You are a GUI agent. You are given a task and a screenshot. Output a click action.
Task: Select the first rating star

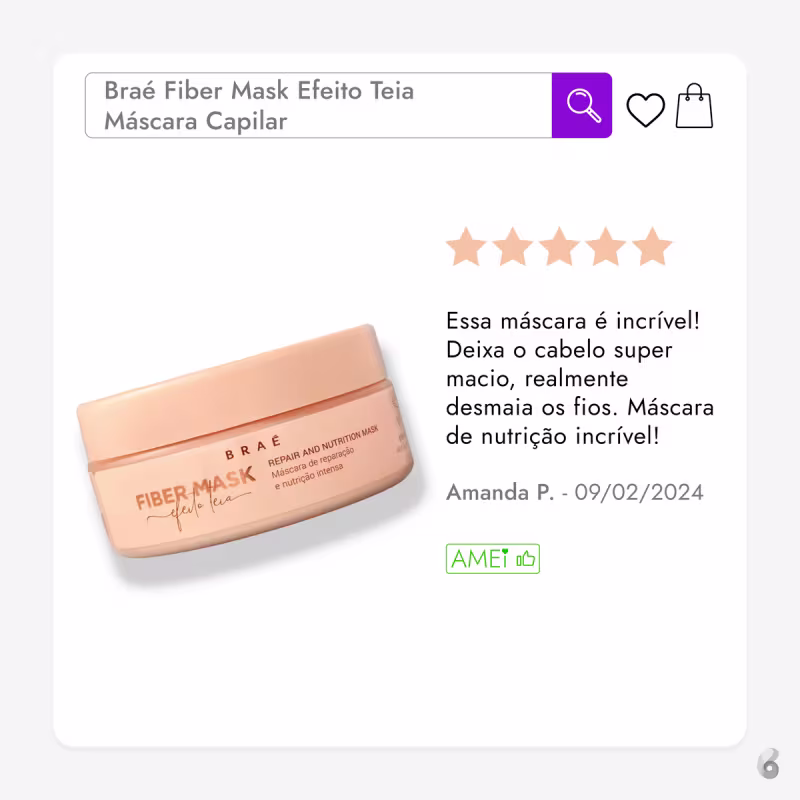pyautogui.click(x=466, y=247)
